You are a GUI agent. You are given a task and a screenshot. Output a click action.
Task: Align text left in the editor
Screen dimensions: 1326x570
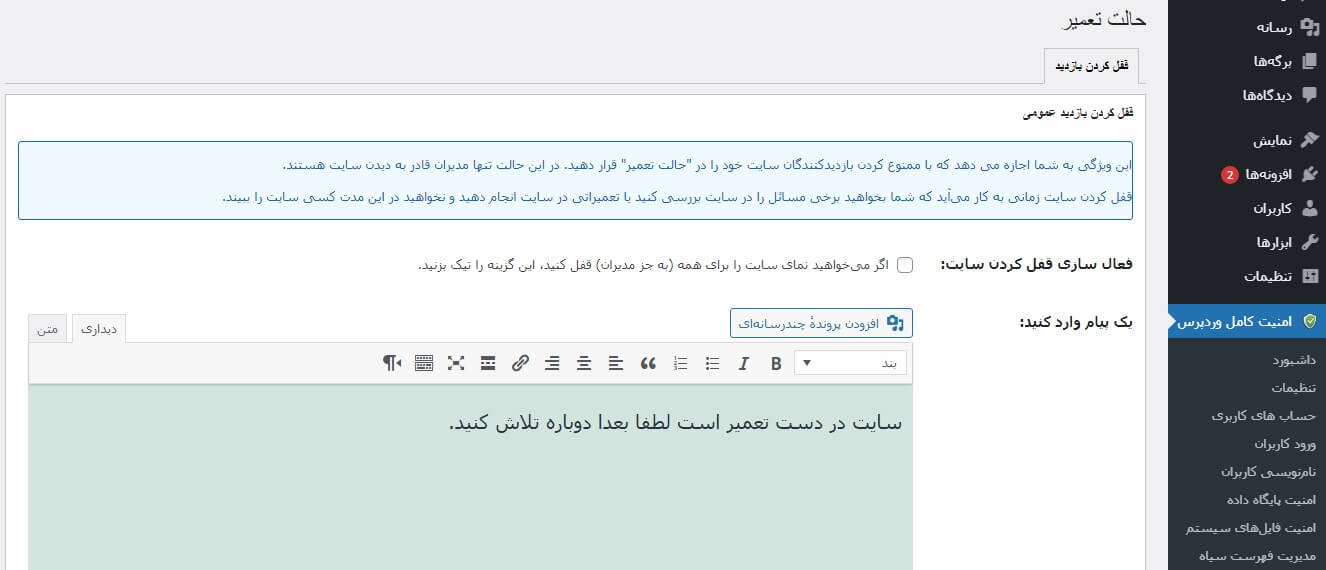tap(616, 363)
